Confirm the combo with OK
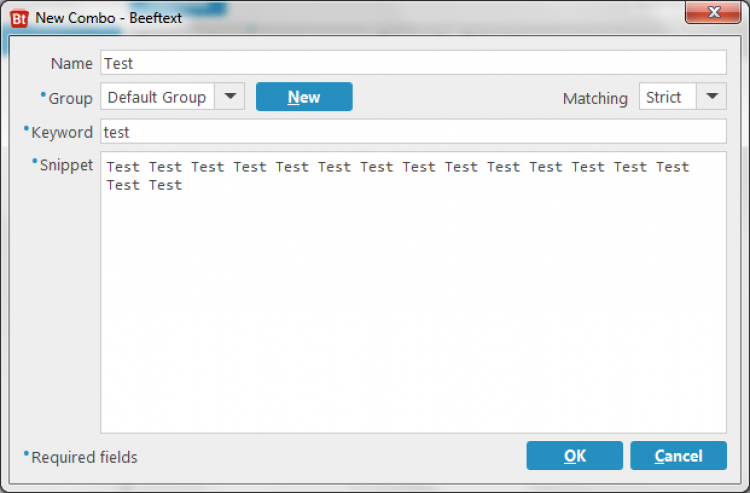This screenshot has height=493, width=750. click(x=574, y=456)
